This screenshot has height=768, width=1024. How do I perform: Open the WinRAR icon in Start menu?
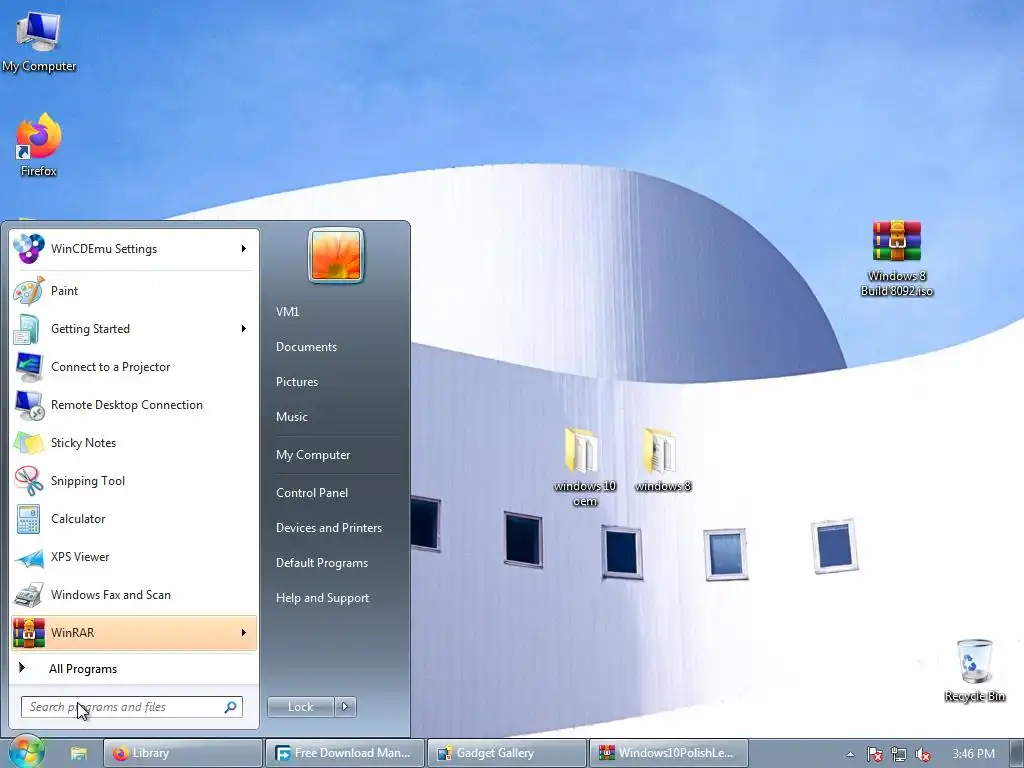(x=28, y=633)
